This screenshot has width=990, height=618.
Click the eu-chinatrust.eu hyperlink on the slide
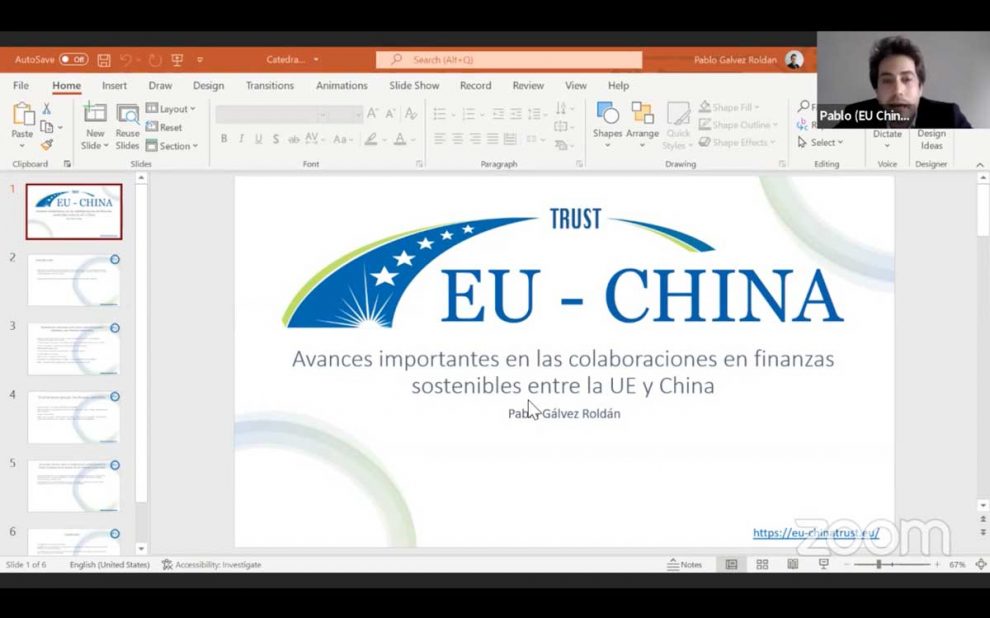coord(814,533)
